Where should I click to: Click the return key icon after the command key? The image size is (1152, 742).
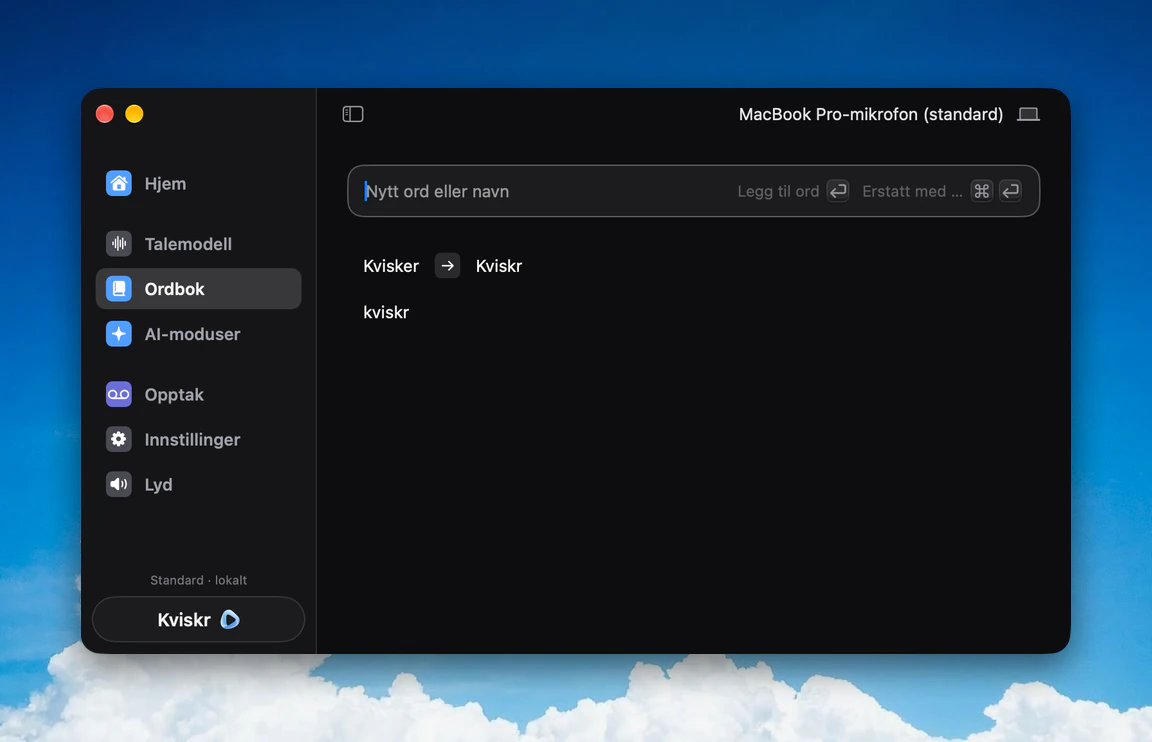tap(1010, 191)
